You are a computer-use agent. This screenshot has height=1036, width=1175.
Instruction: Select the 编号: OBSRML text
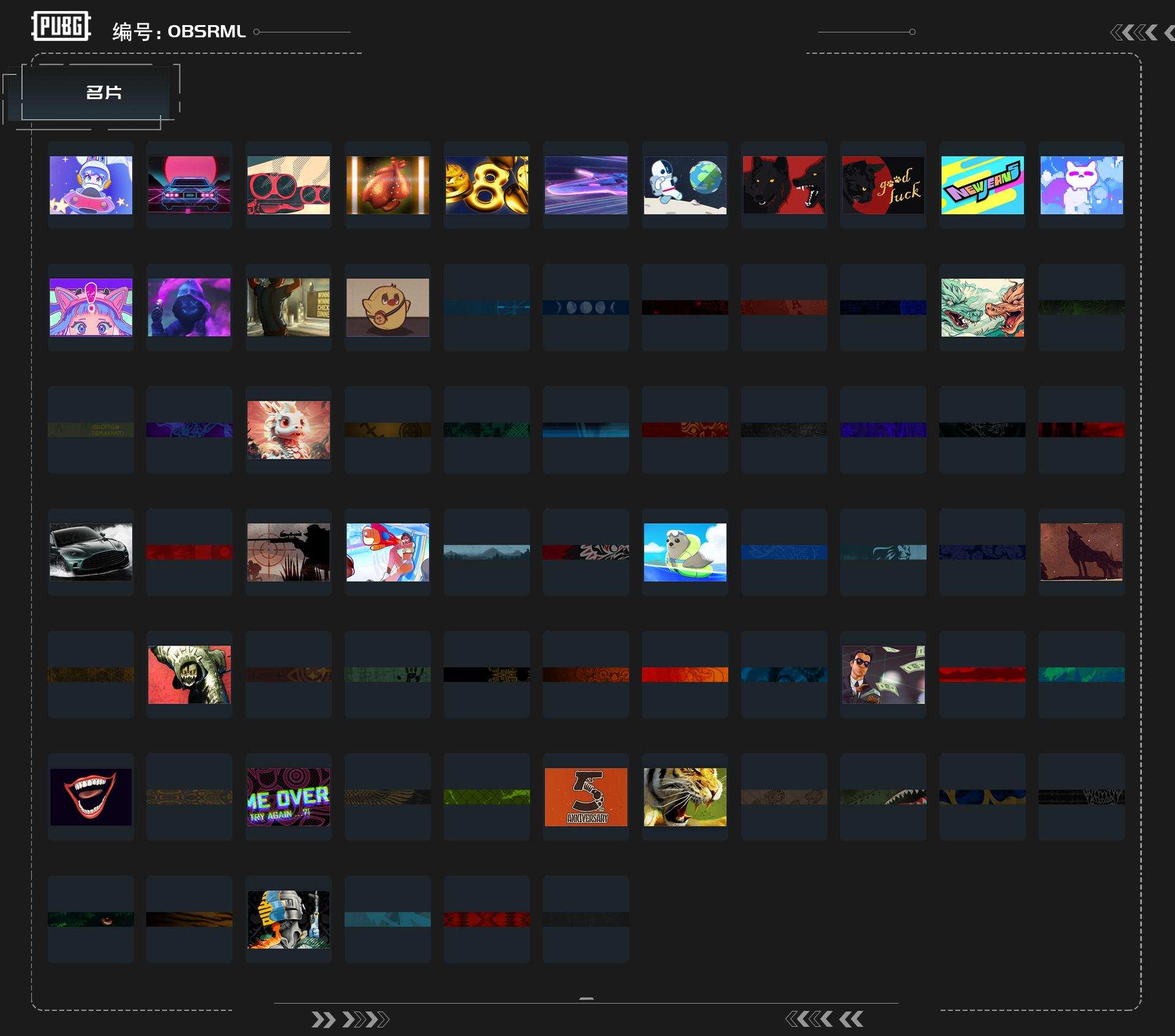[179, 31]
